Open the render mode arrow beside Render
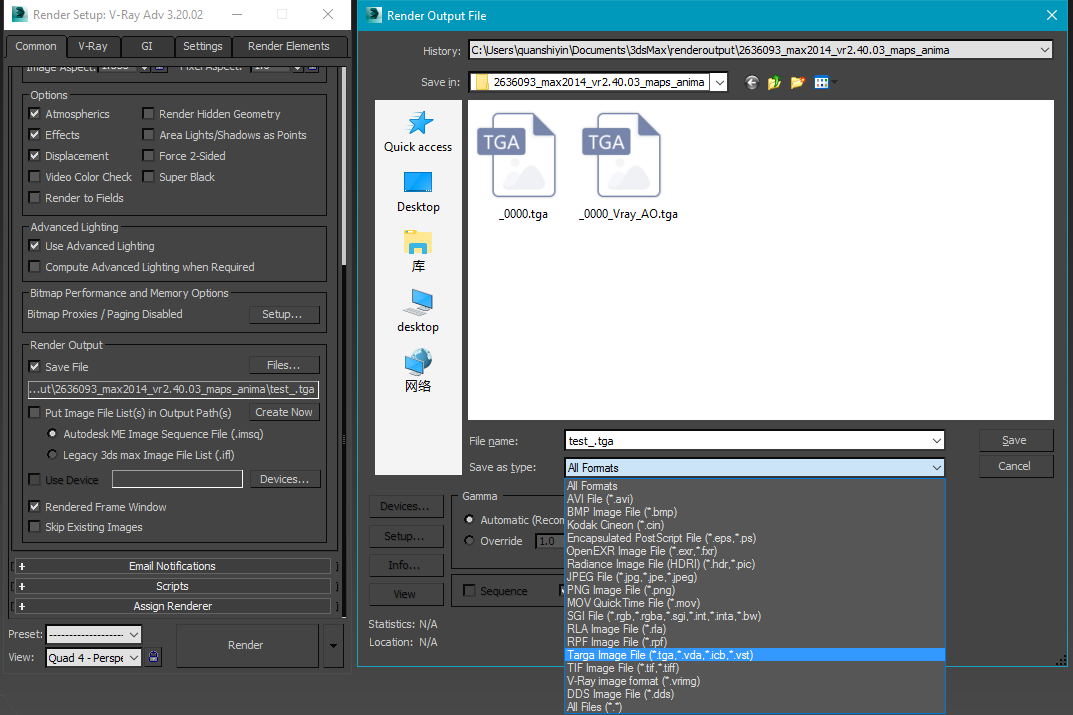Image resolution: width=1073 pixels, height=715 pixels. [x=333, y=645]
